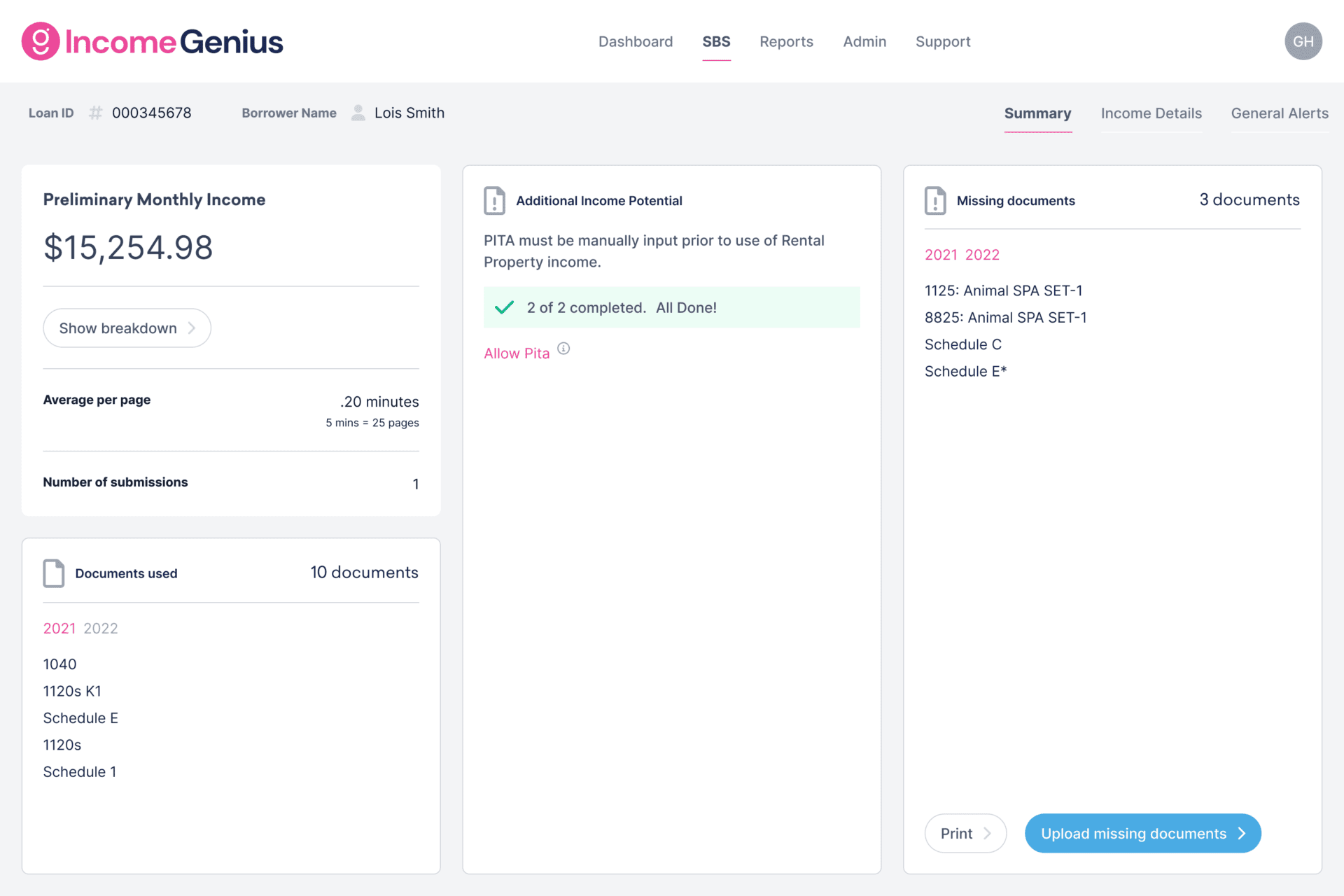Click the green completed checkmark
This screenshot has width=1344, height=896.
coord(504,307)
